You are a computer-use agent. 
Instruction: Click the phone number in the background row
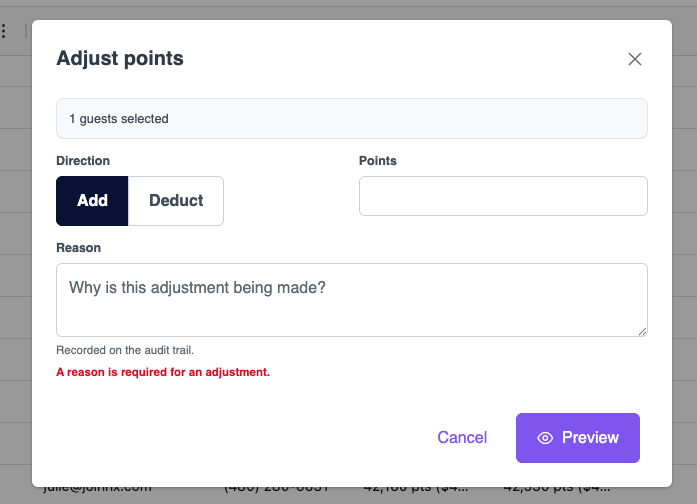click(x=276, y=489)
